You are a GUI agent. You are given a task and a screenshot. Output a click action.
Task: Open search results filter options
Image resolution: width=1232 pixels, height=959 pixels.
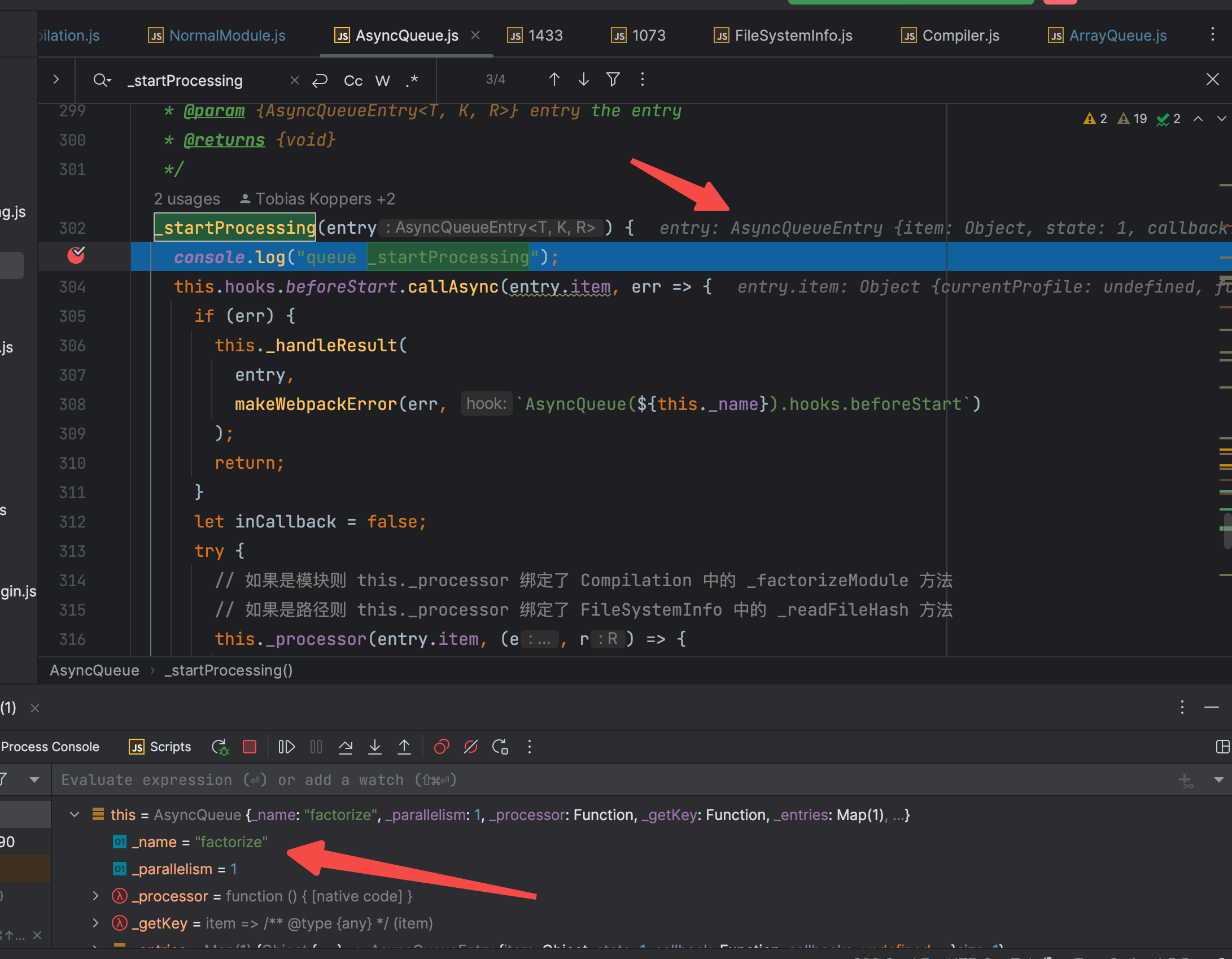[613, 80]
